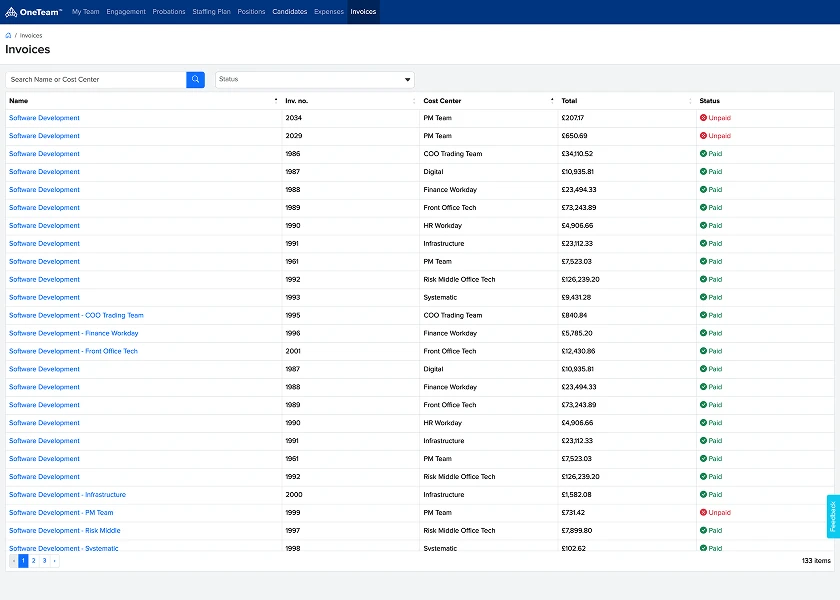
Task: Go to page 2 in the pagination
Action: click(x=33, y=561)
